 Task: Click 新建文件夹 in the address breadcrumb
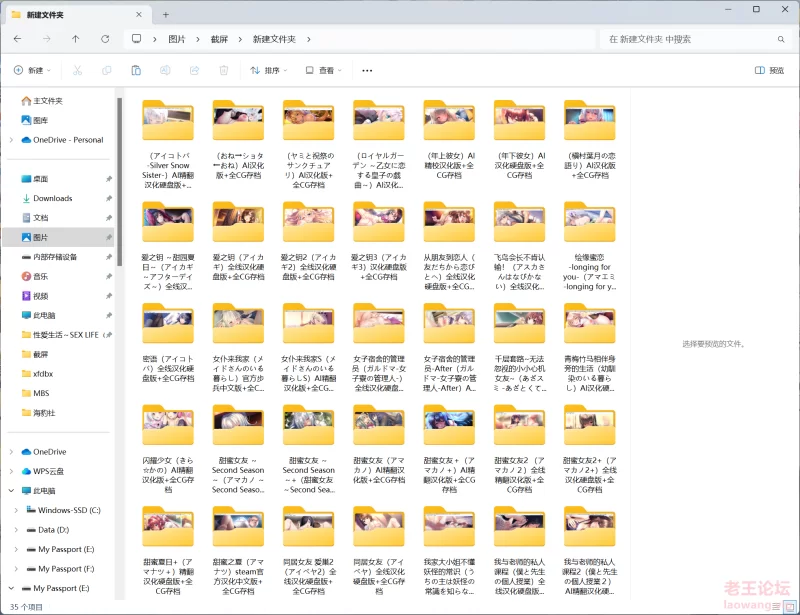pyautogui.click(x=274, y=39)
